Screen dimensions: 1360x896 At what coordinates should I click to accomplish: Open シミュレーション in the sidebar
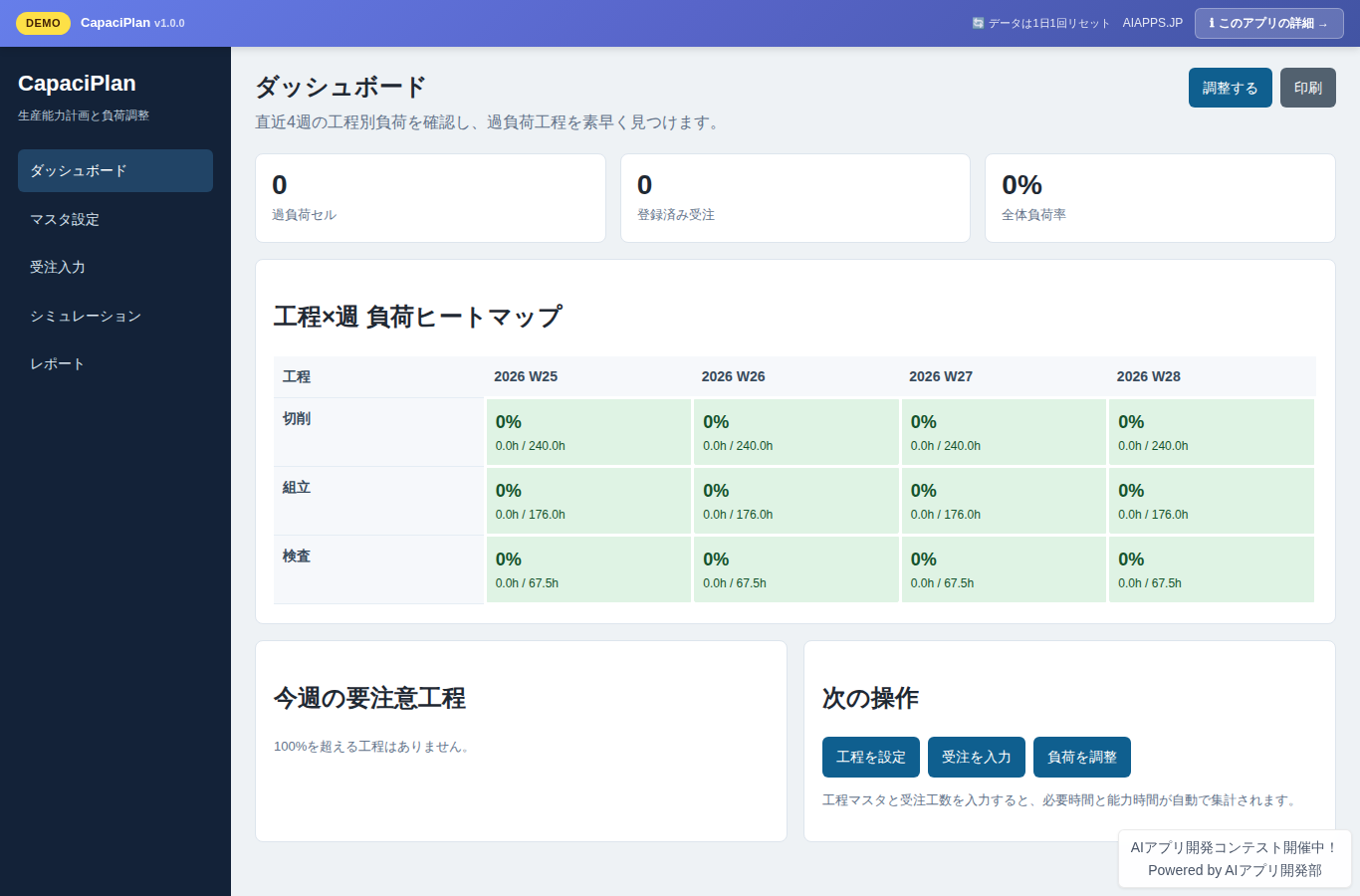pyautogui.click(x=115, y=316)
